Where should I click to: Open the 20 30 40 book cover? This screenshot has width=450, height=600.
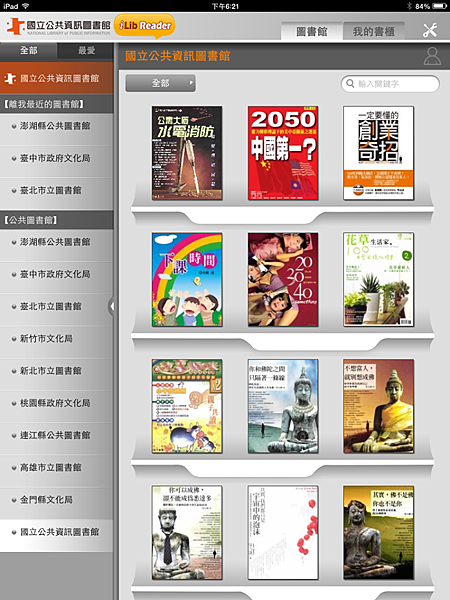[x=283, y=279]
